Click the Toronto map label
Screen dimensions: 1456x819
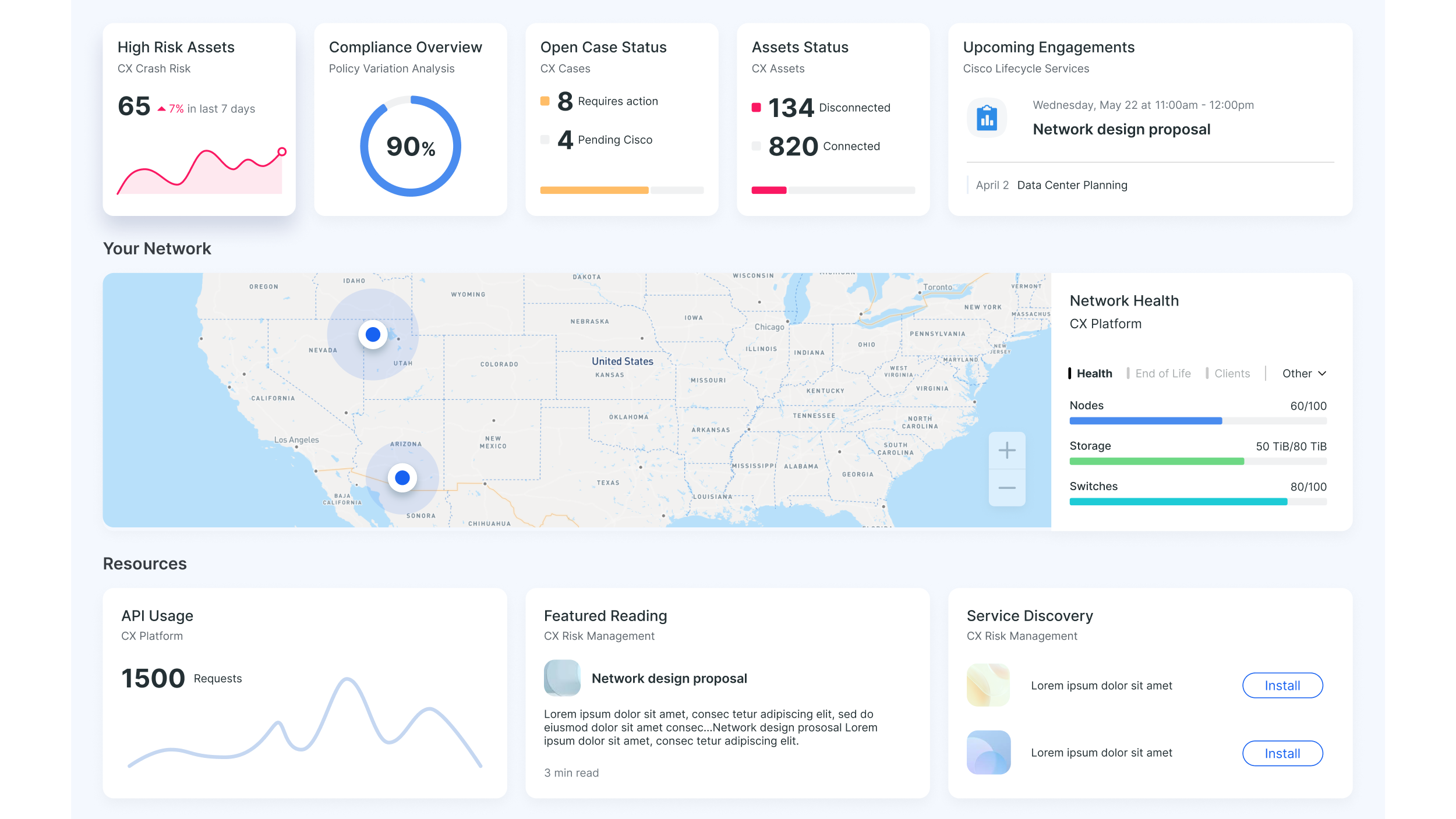[x=937, y=287]
